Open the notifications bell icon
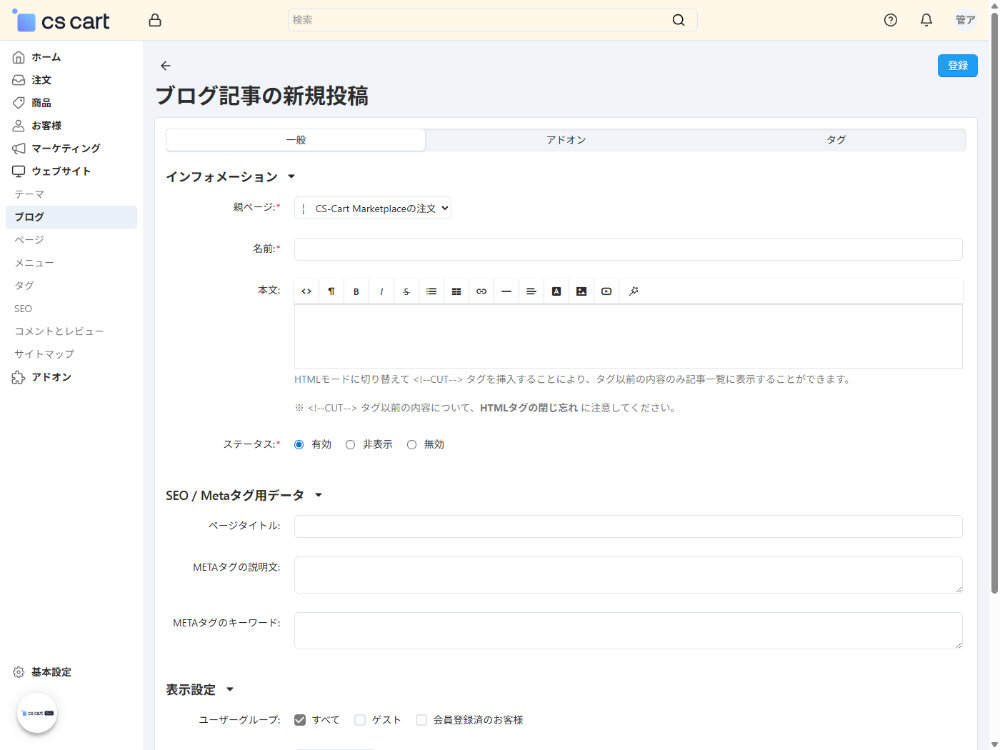Screen dimensions: 1000x750 (926, 20)
